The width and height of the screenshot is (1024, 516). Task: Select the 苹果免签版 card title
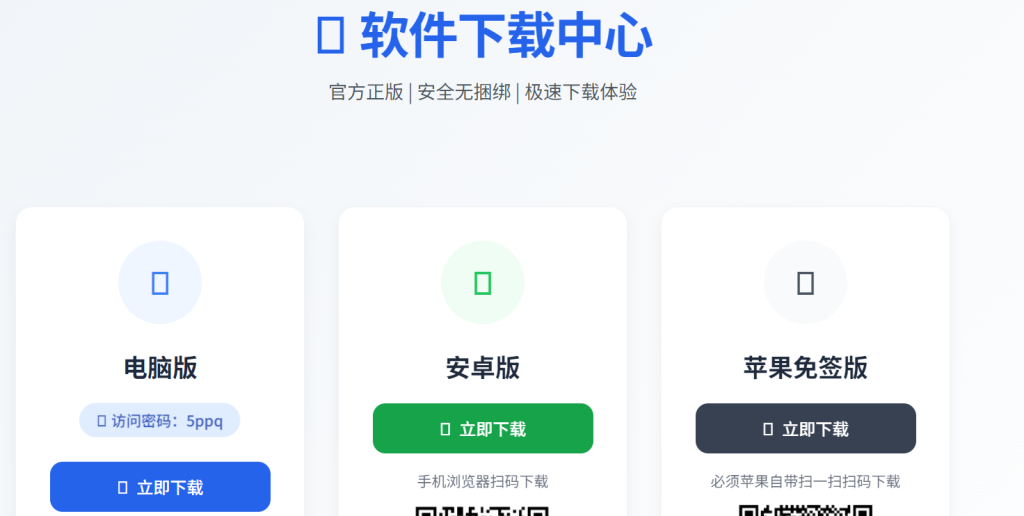point(805,368)
